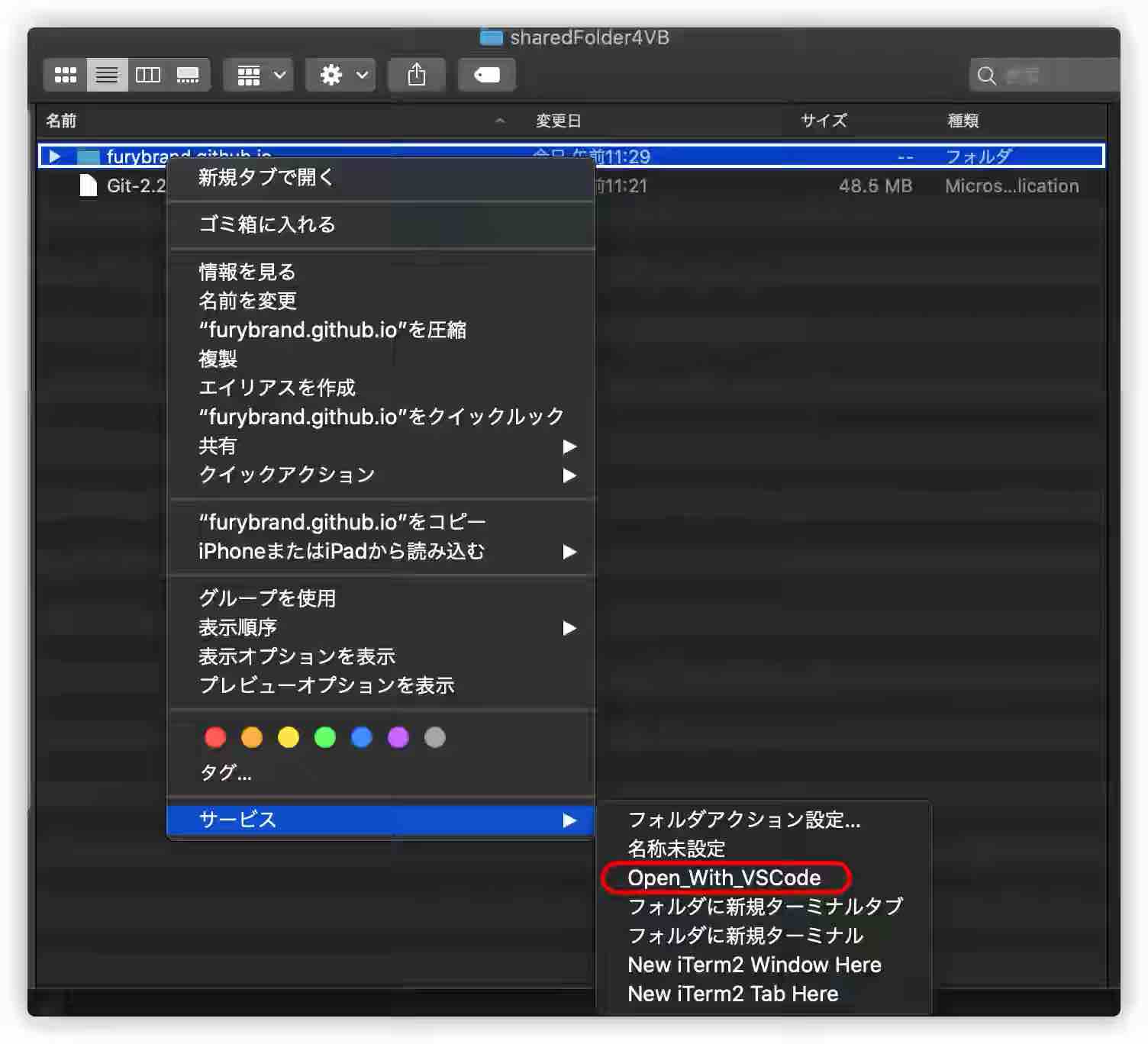Viewport: 1148px width, 1044px height.
Task: Select Open_With_VSCode from Services
Action: (724, 878)
